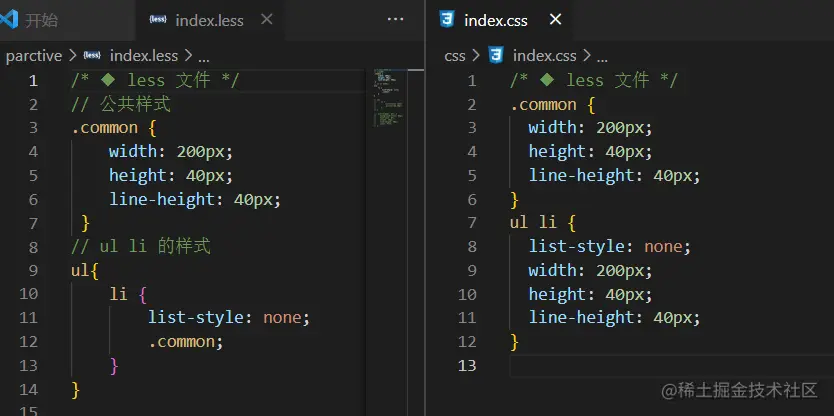Expand the symbol breadcrumb after index.less
The image size is (834, 416).
pyautogui.click(x=204, y=56)
